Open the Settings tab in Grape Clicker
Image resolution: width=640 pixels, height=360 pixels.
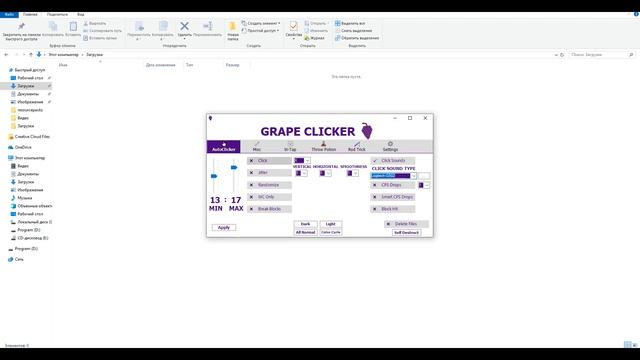coord(390,147)
